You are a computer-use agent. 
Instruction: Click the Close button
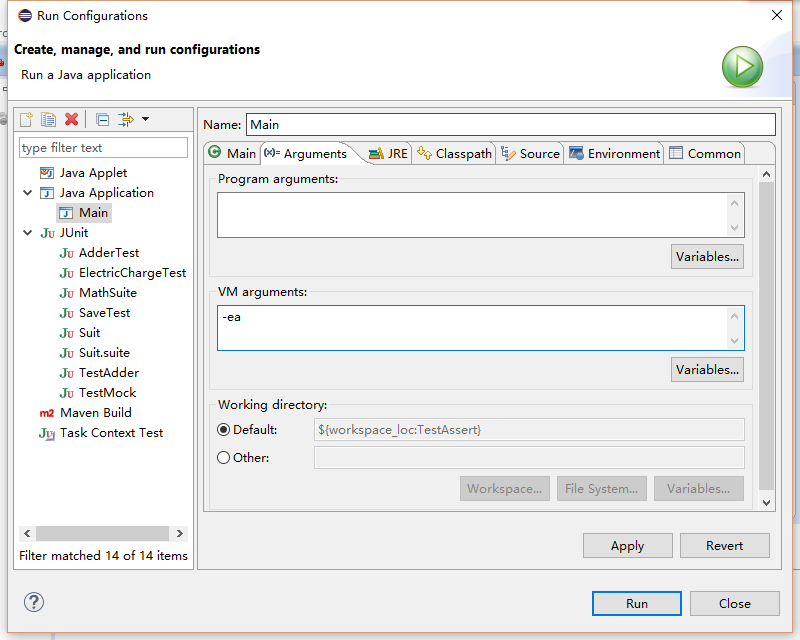point(735,603)
